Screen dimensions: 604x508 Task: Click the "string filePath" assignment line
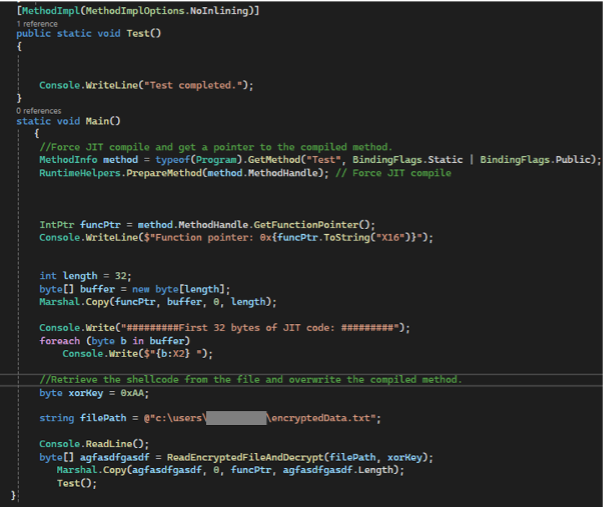pyautogui.click(x=210, y=418)
